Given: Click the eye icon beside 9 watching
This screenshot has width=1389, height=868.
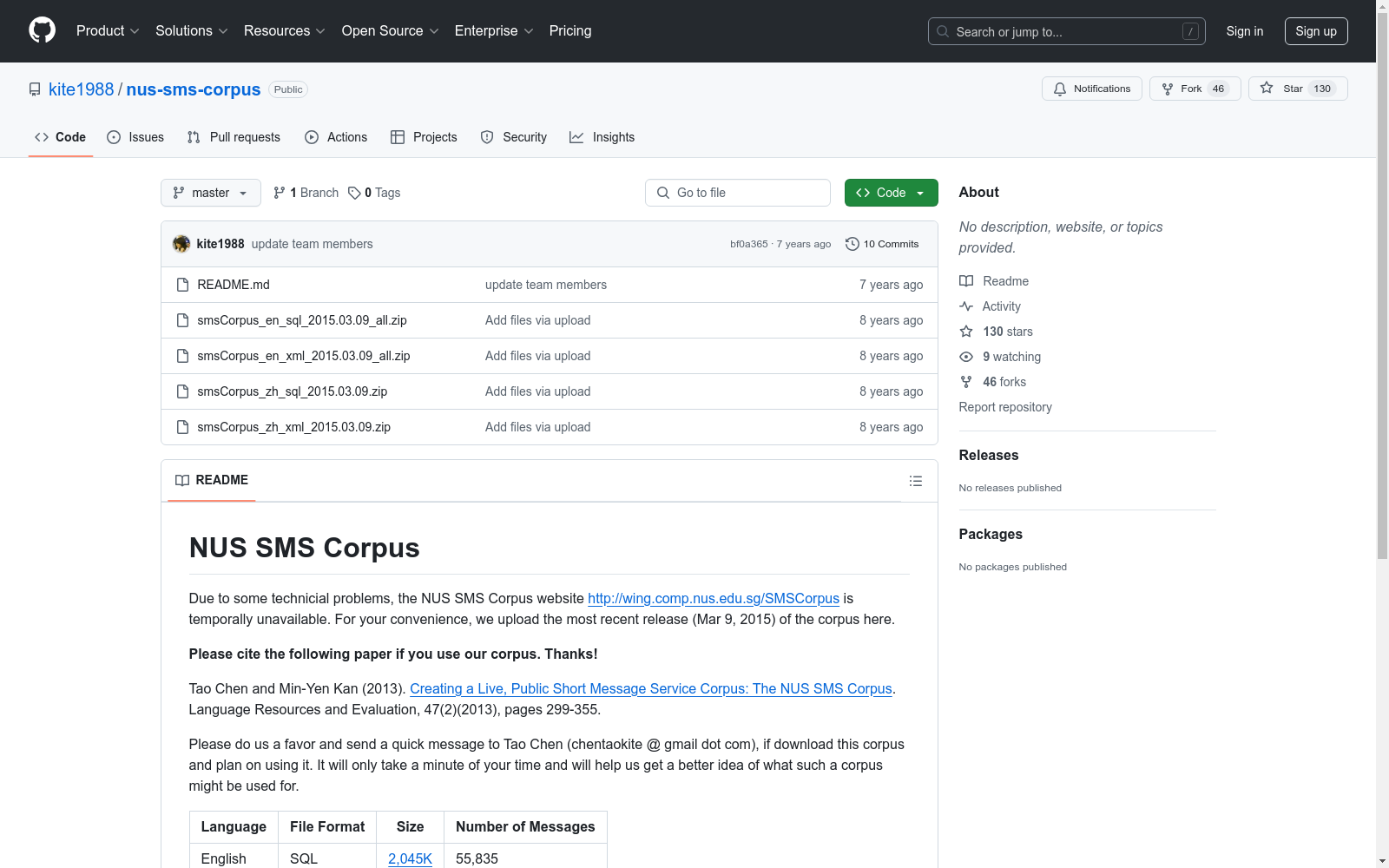Looking at the screenshot, I should pos(966,357).
